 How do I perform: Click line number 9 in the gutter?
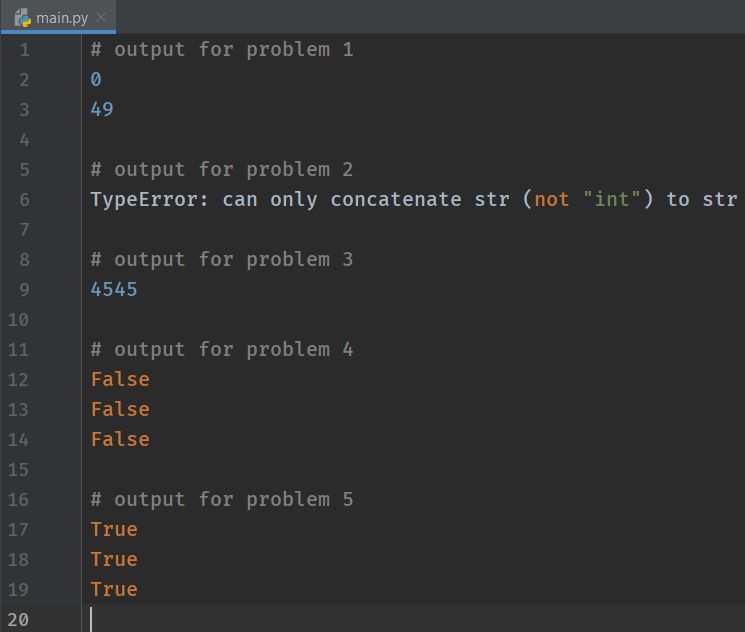click(x=24, y=289)
